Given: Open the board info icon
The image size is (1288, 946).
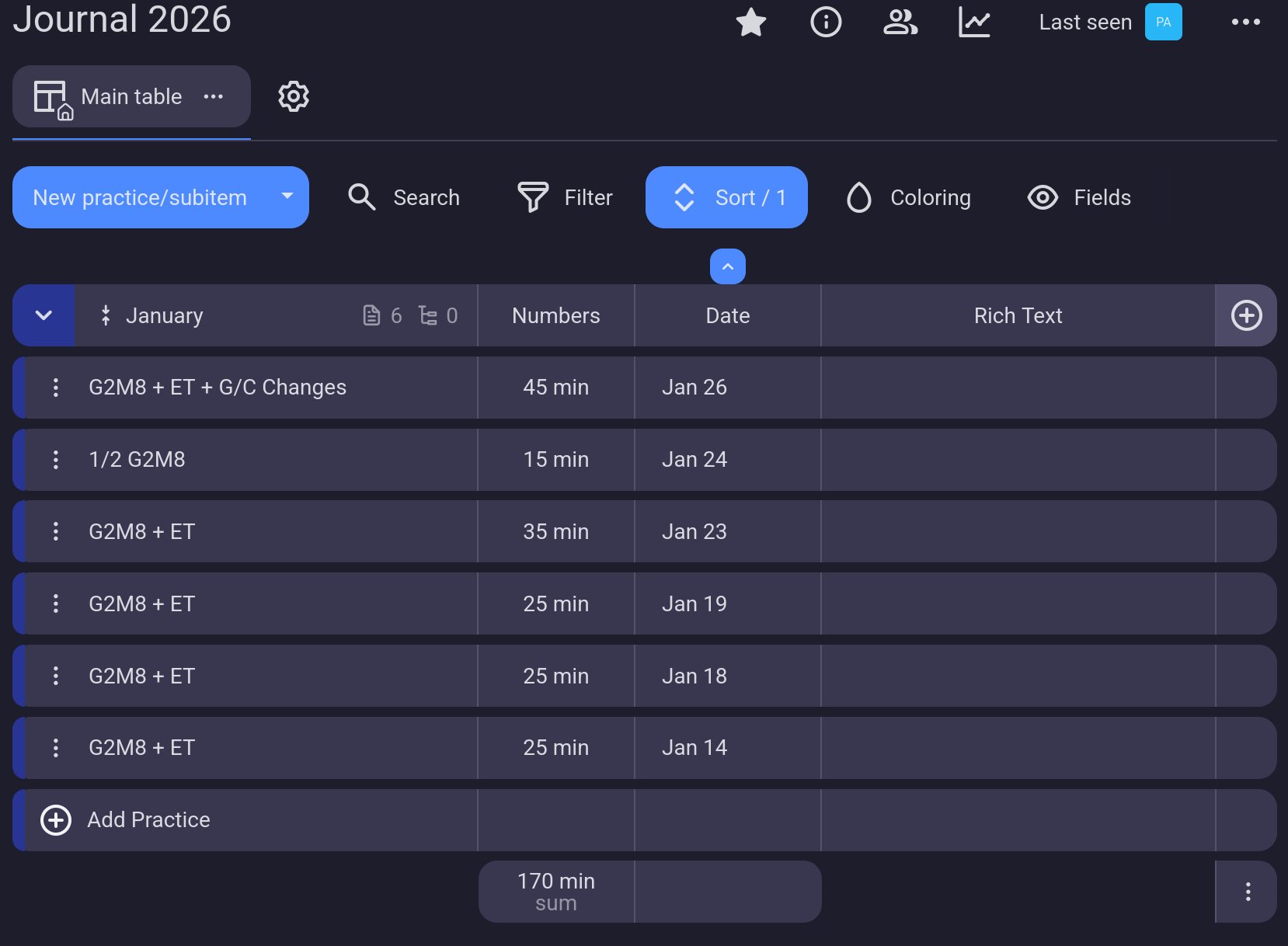Looking at the screenshot, I should [x=825, y=23].
